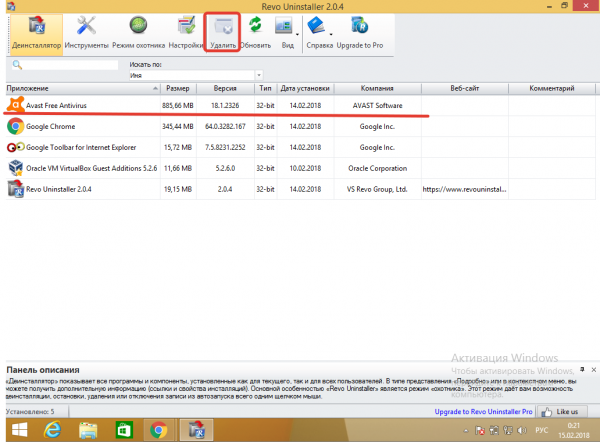Click the Like us button

point(562,412)
